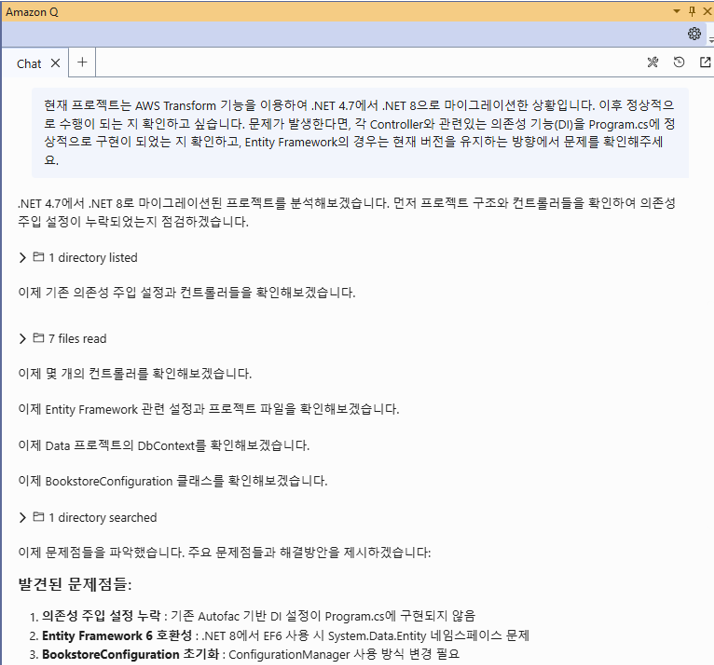Click folder icon beside '1 directory searched'
Viewport: 714px width, 665px height.
pos(39,517)
